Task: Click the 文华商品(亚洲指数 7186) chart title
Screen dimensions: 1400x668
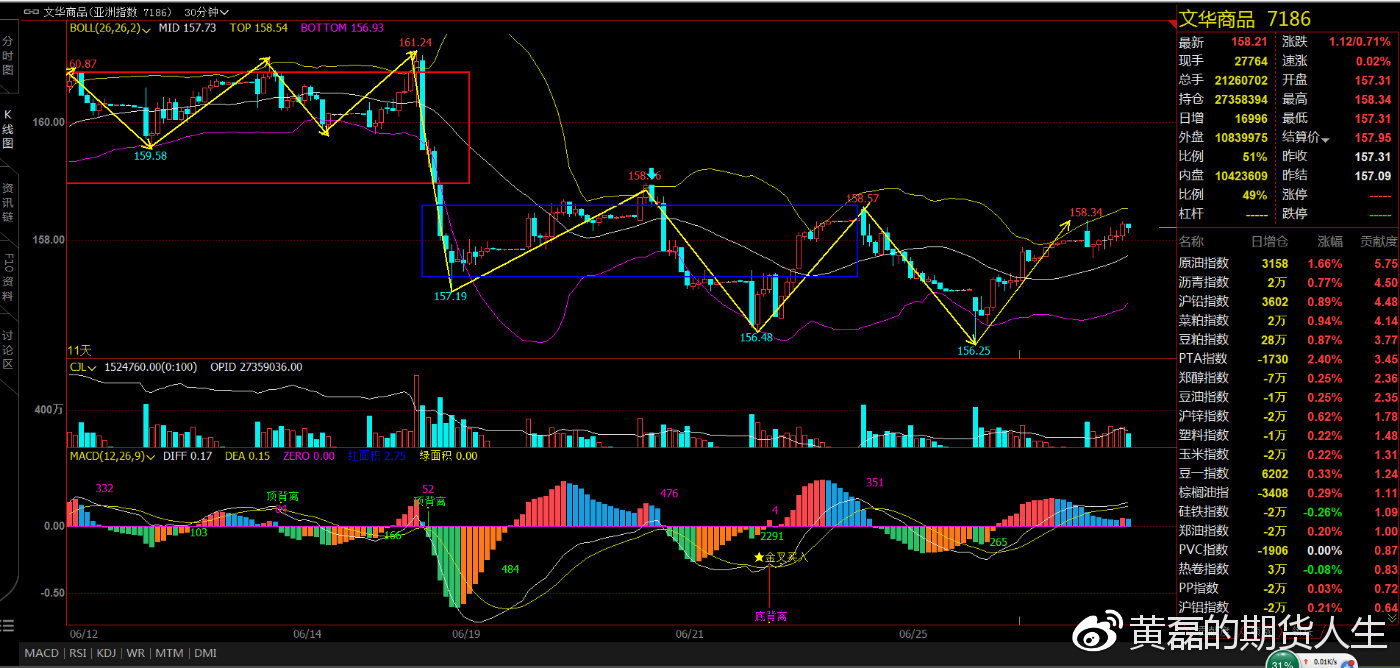Action: [x=107, y=12]
